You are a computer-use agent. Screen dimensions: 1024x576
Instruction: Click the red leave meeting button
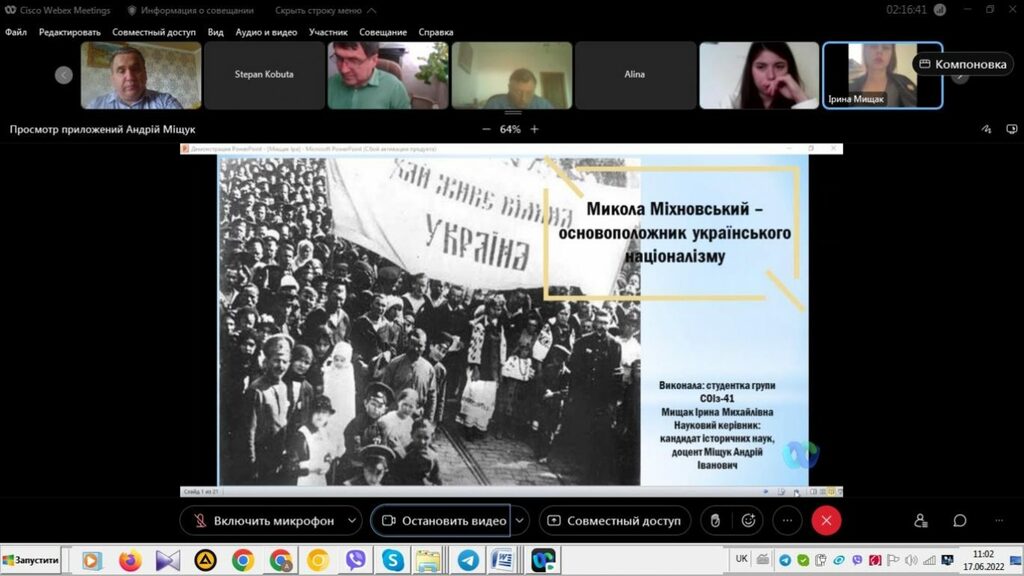tap(826, 521)
